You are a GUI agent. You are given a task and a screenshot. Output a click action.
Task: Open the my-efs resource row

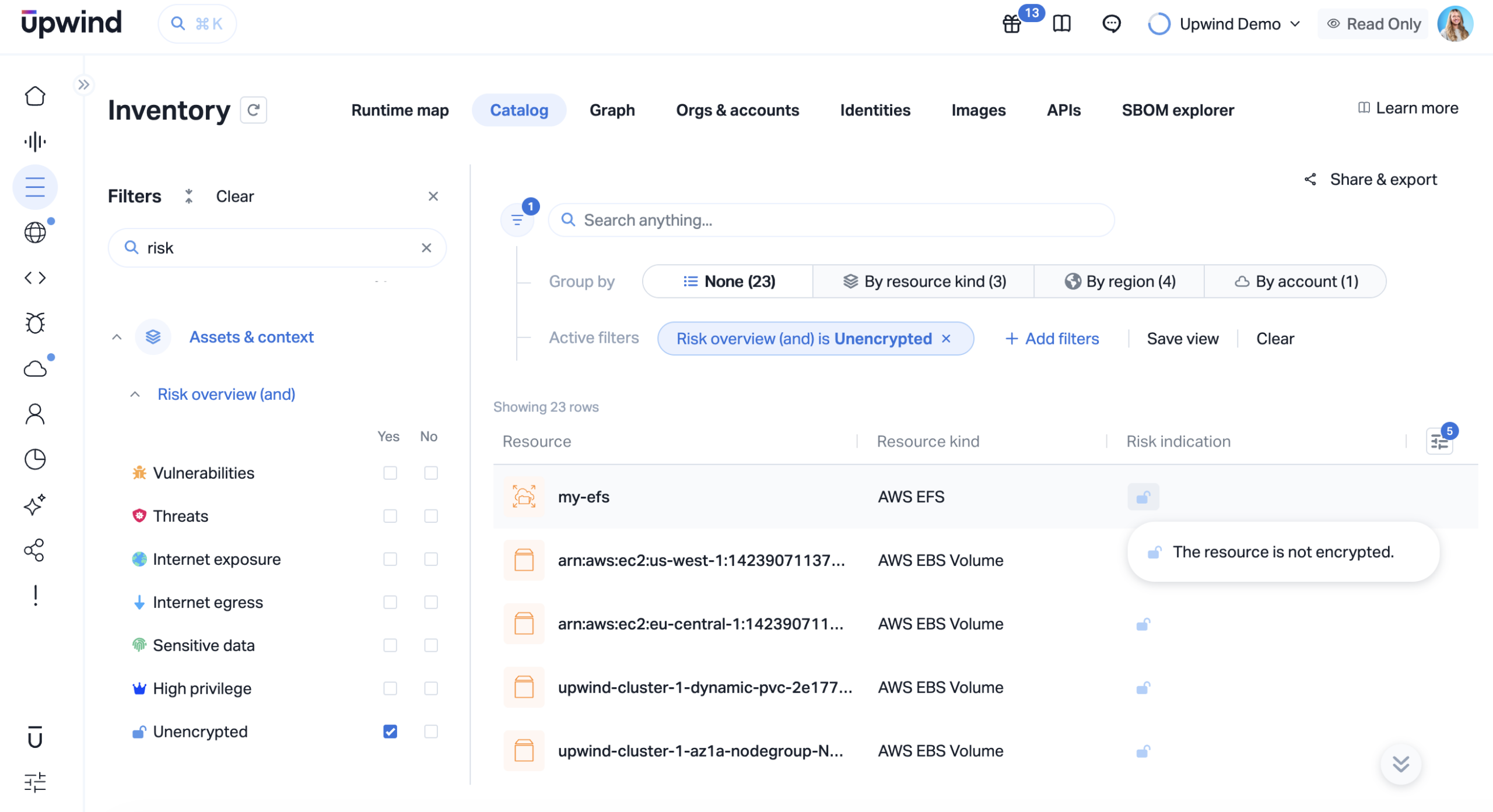click(x=986, y=497)
